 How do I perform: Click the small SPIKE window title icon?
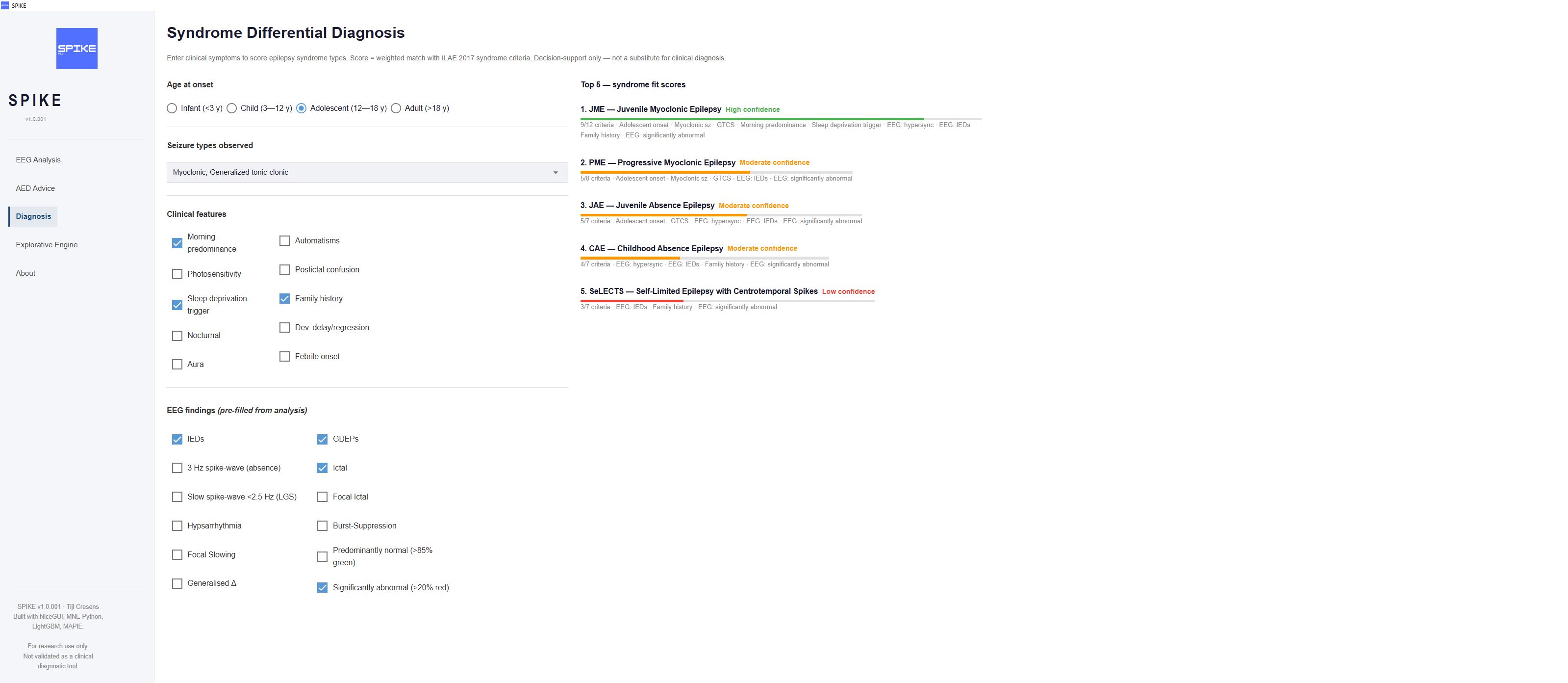(5, 5)
